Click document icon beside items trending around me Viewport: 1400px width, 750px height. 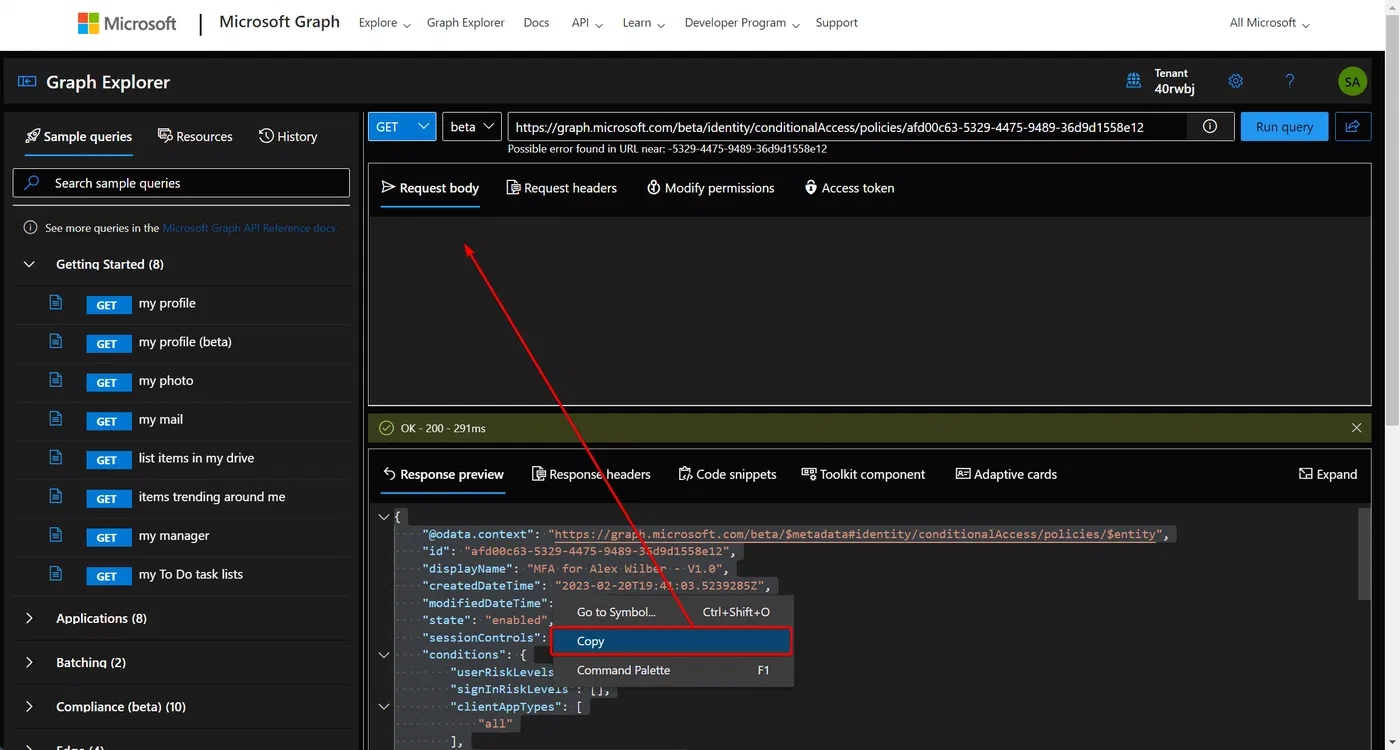point(56,497)
